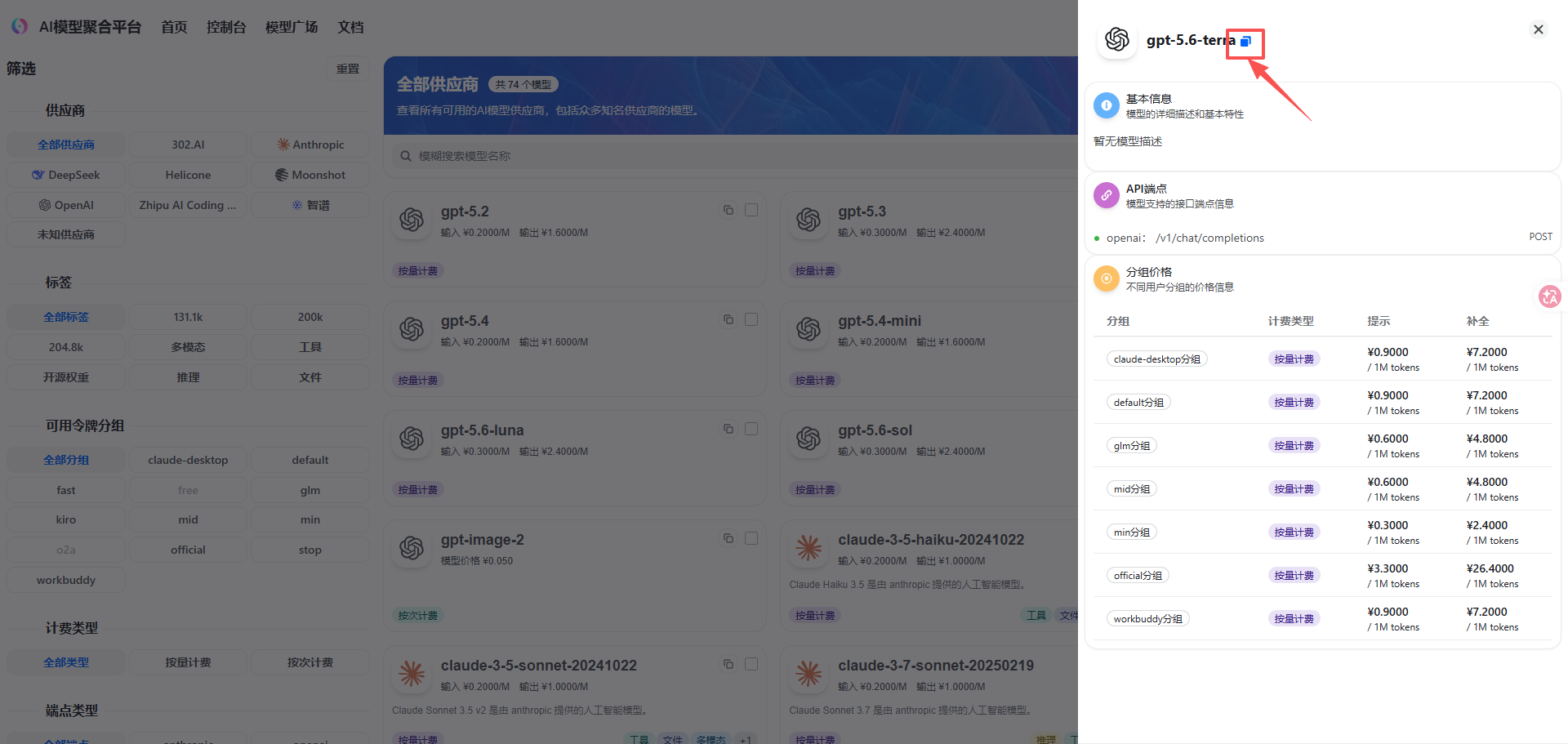This screenshot has height=744, width=1568.
Task: Select the 开源权重 tag filter
Action: pos(66,377)
